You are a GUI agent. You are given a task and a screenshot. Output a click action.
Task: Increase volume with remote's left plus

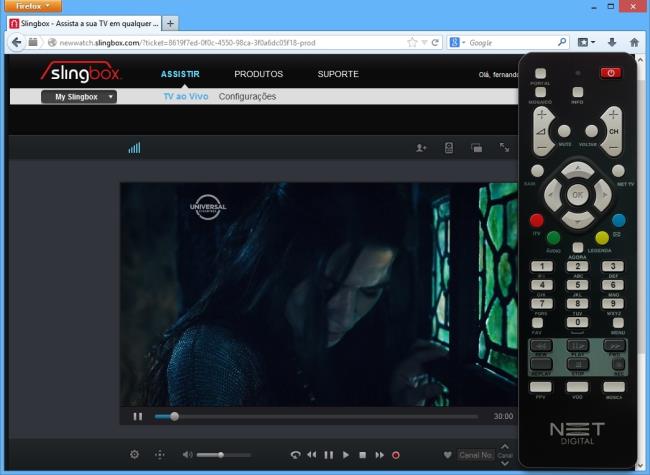(x=542, y=114)
